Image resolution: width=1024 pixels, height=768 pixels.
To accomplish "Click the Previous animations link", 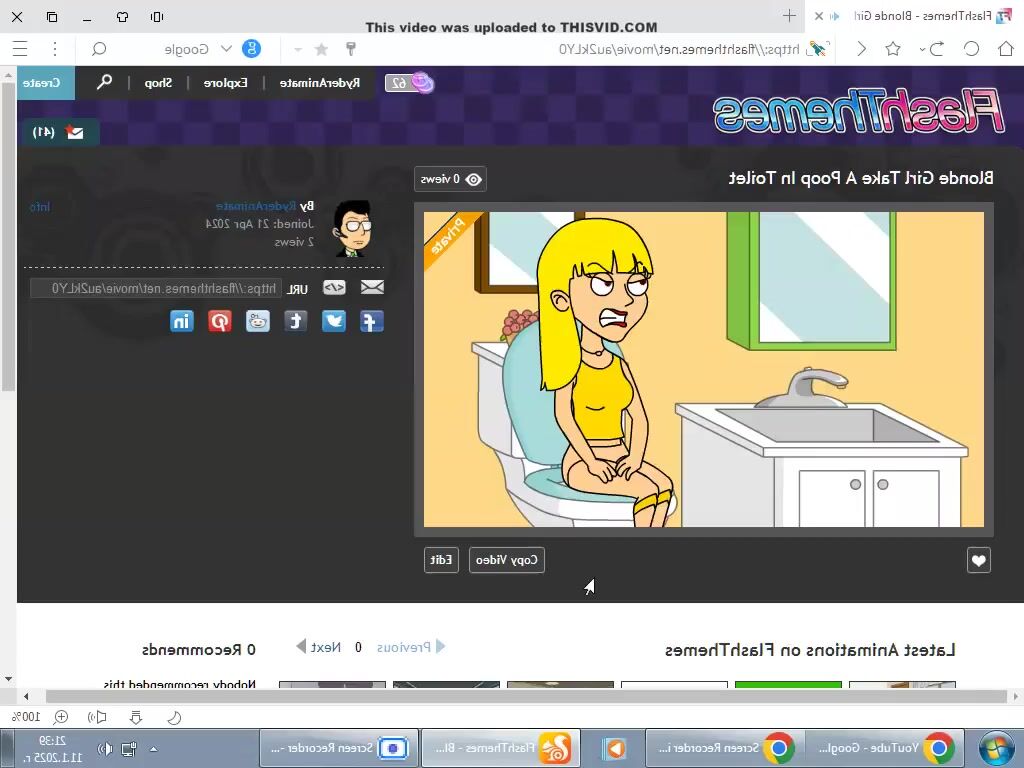I will [411, 647].
